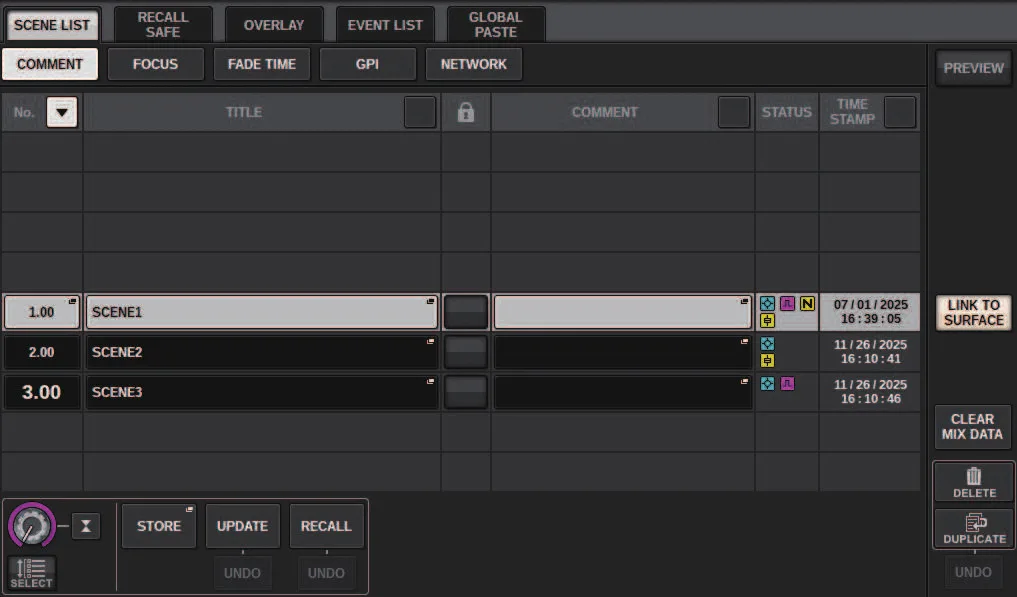Click the cyan focus status icon for SCENE2

[767, 344]
